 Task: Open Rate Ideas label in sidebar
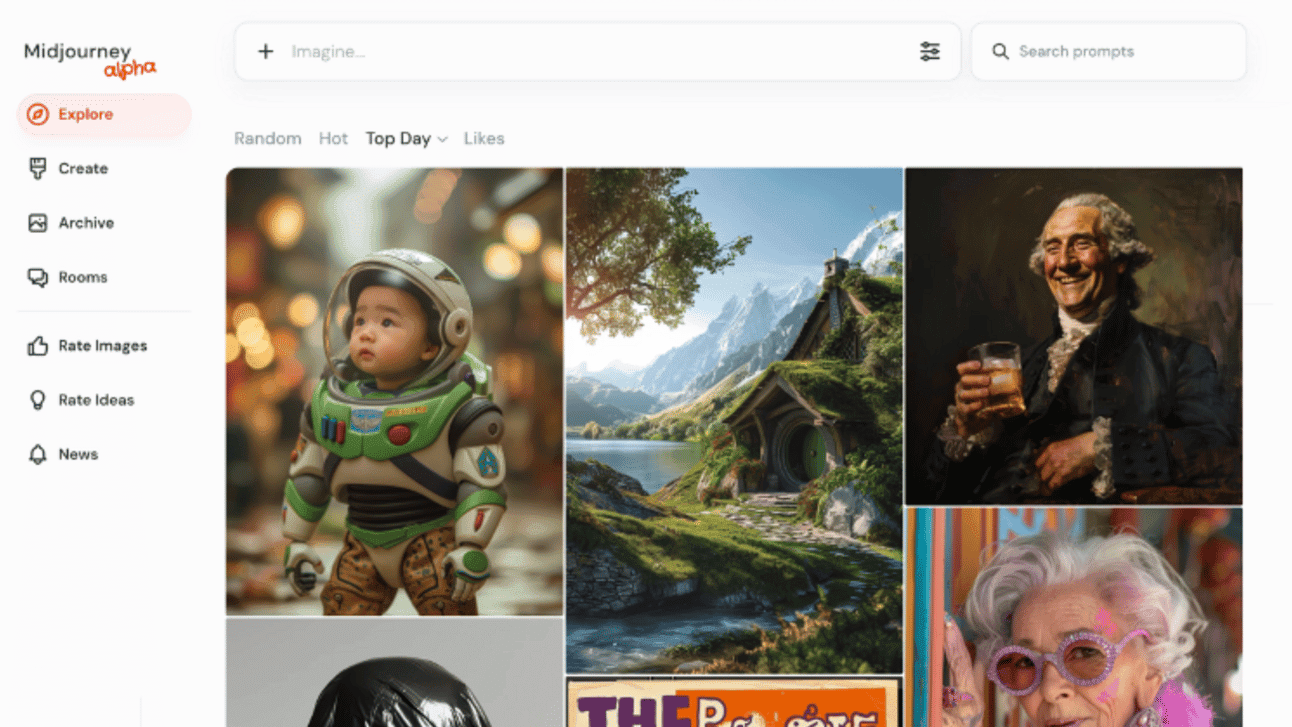[96, 400]
